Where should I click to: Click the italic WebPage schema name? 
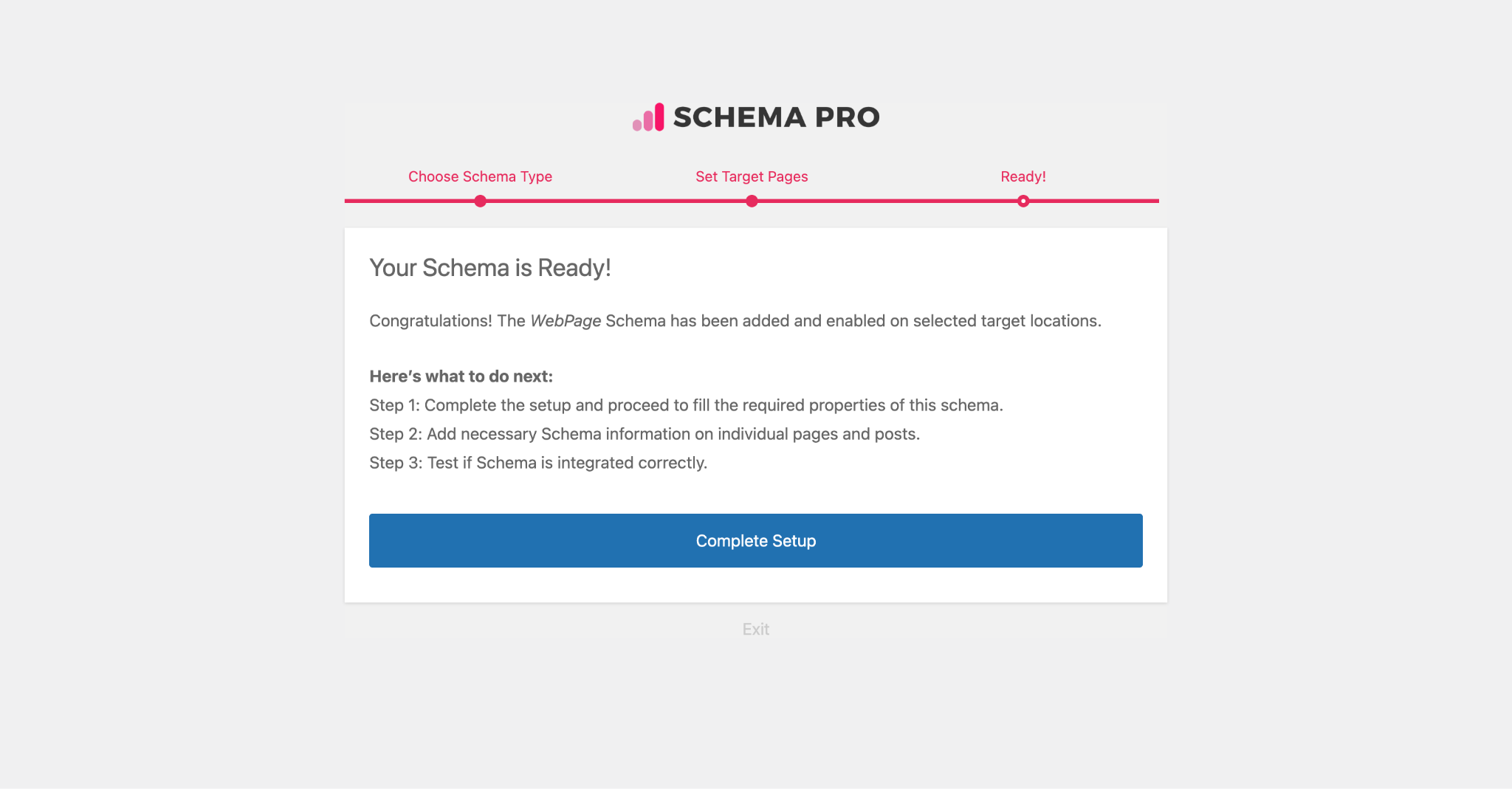point(566,321)
